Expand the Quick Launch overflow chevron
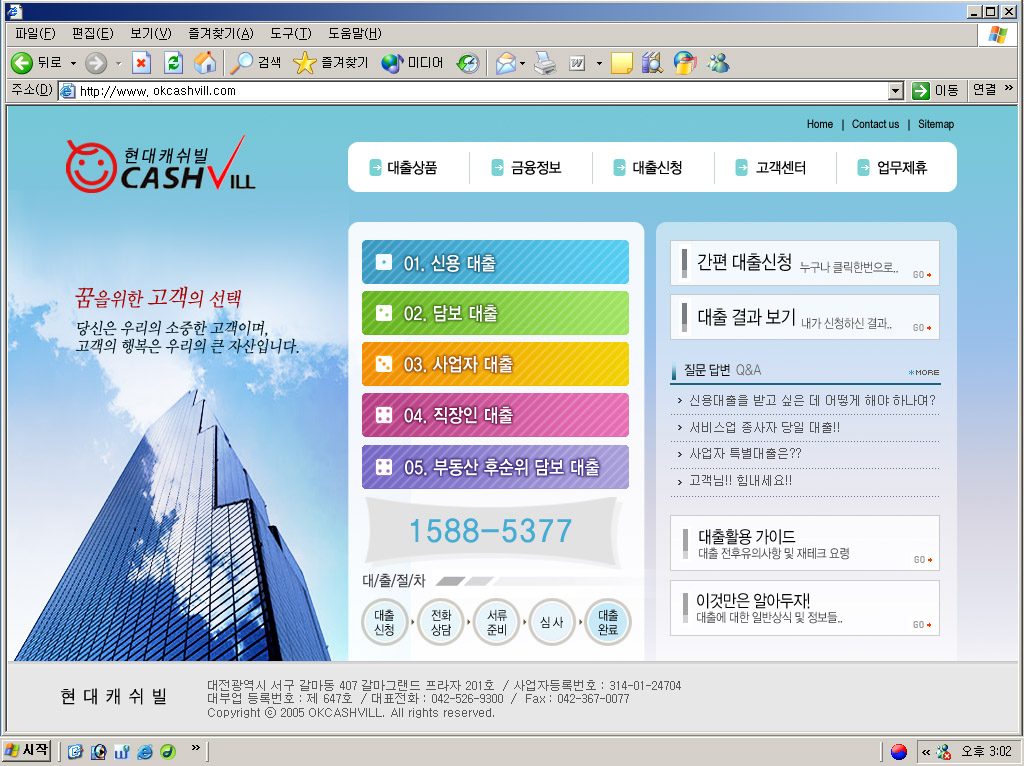This screenshot has height=766, width=1024. (x=196, y=748)
